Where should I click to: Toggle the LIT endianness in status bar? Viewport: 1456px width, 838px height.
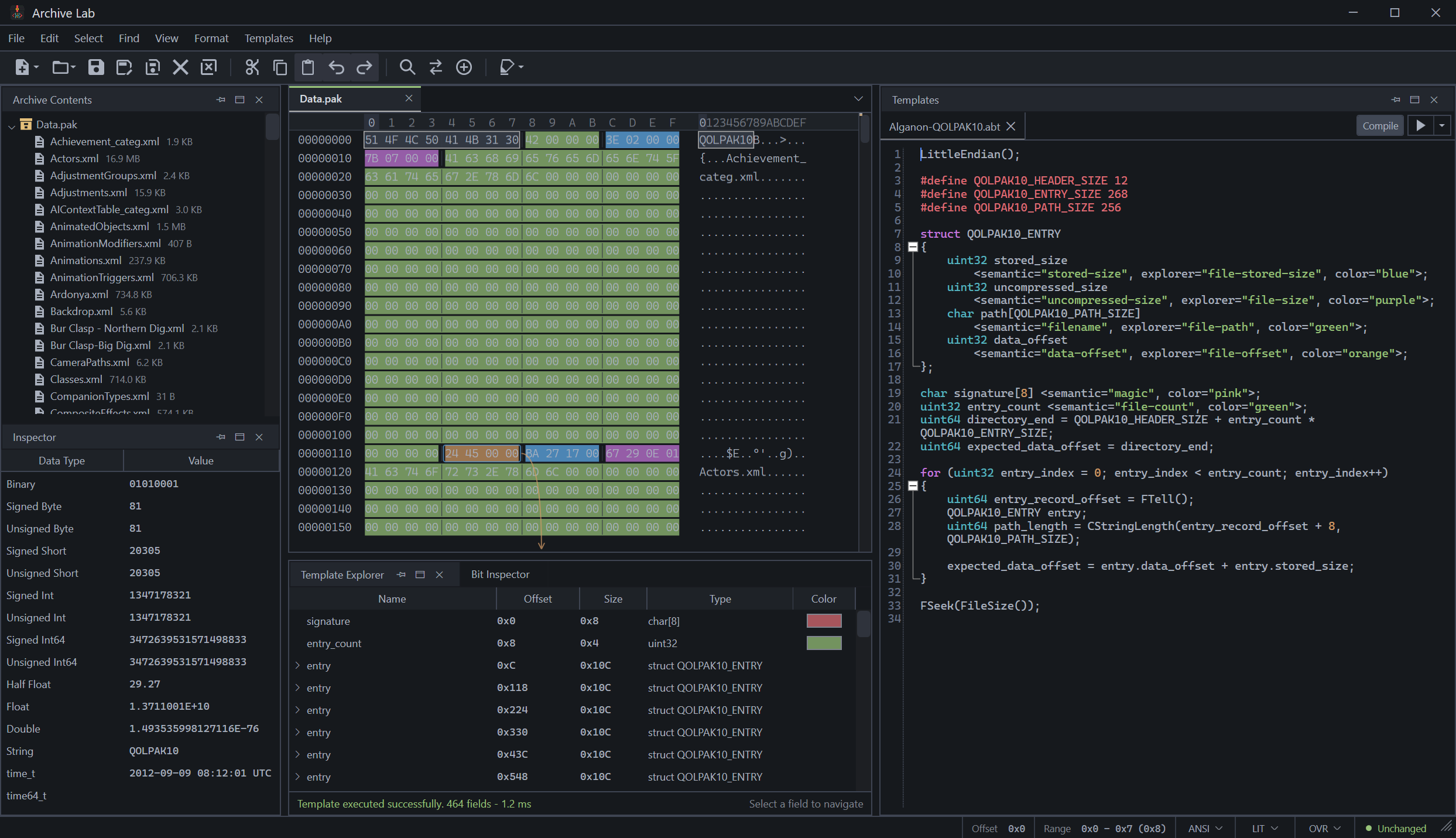tap(1265, 829)
